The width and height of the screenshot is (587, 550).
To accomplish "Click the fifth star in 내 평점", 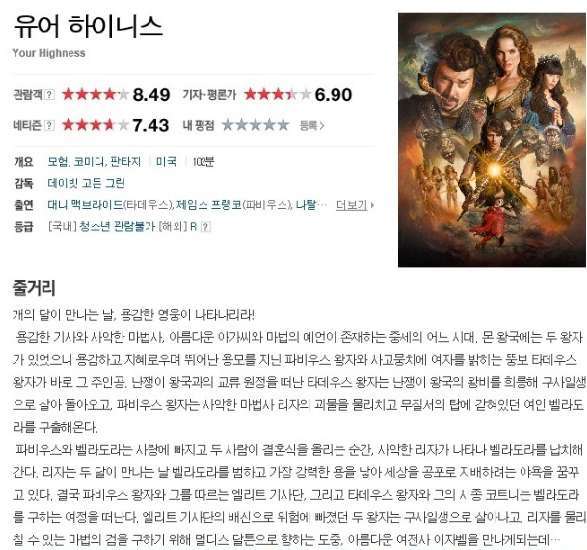I will (x=283, y=125).
